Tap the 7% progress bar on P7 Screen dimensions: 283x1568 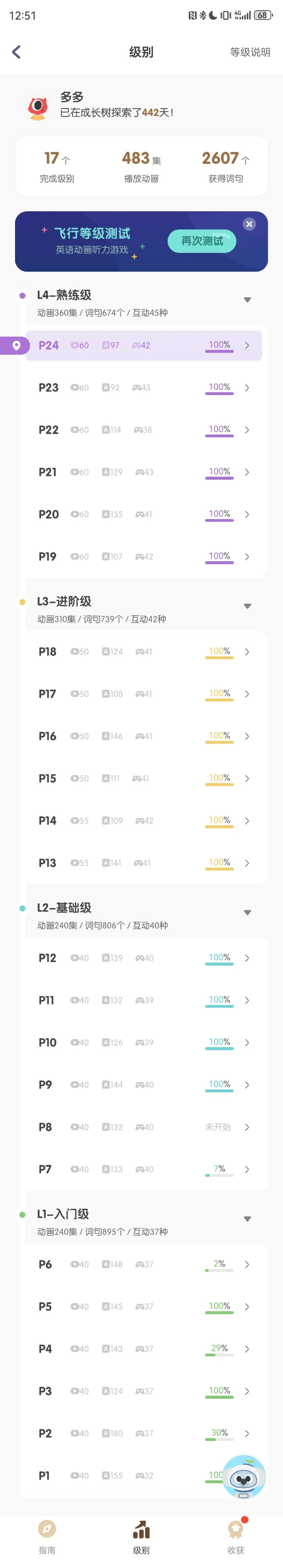click(219, 1175)
